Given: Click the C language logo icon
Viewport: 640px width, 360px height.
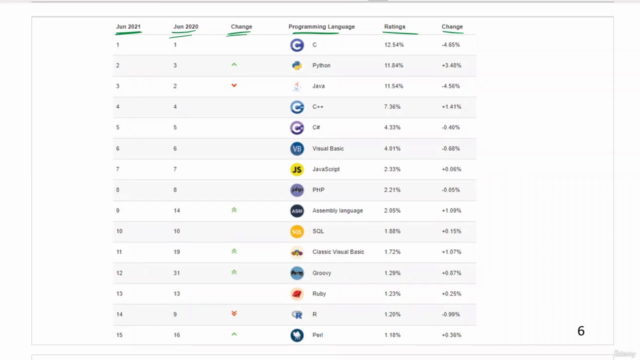Looking at the screenshot, I should pos(297,45).
